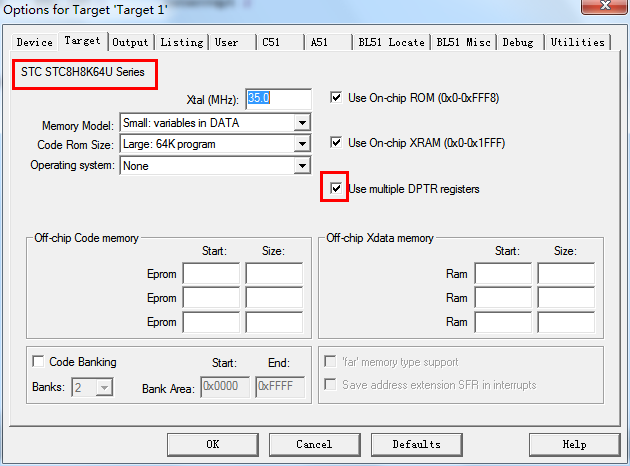Viewport: 630px width, 466px height.
Task: Click second Ram Size field
Action: 567,298
